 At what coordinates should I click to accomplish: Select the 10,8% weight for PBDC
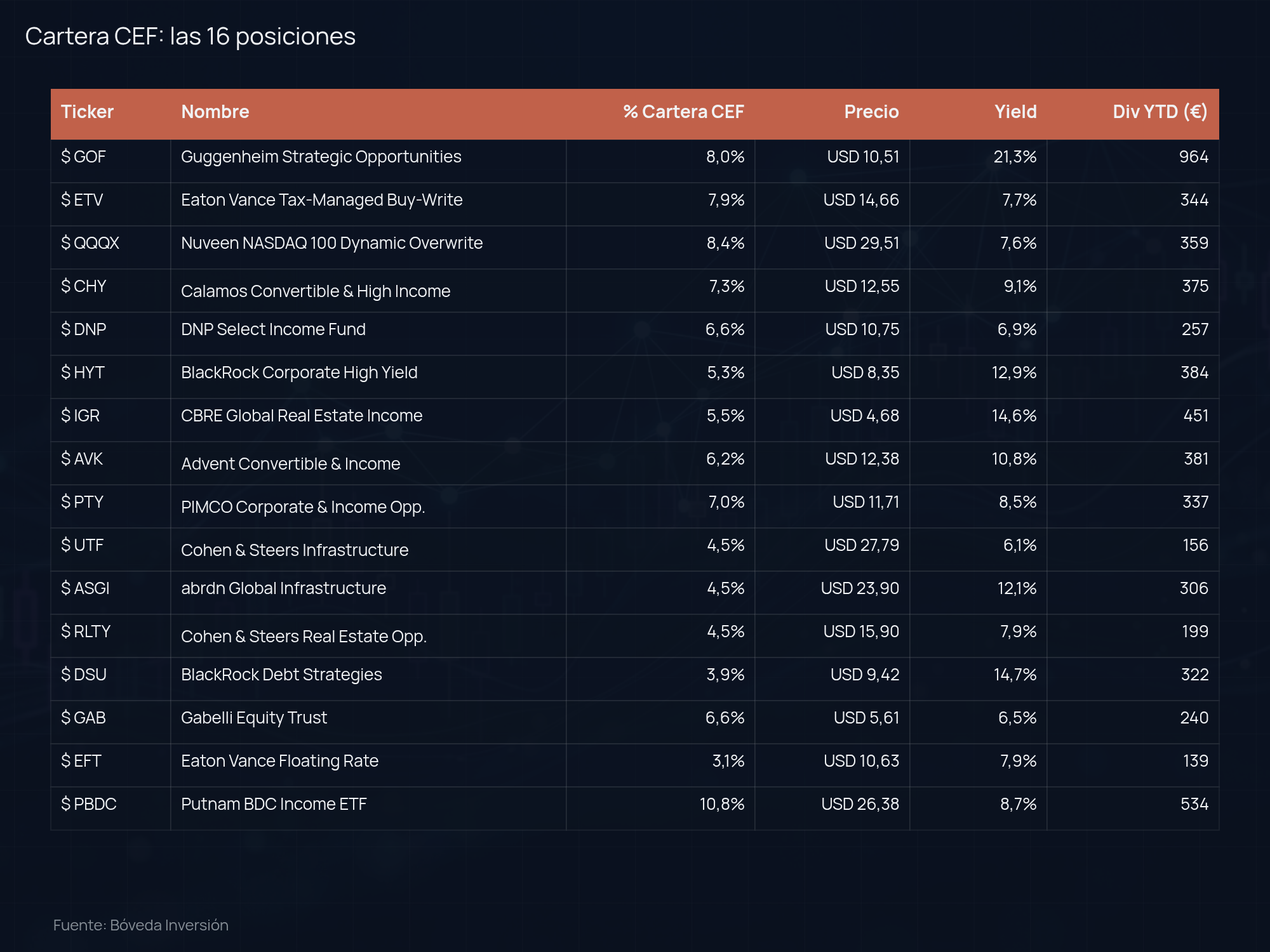722,804
